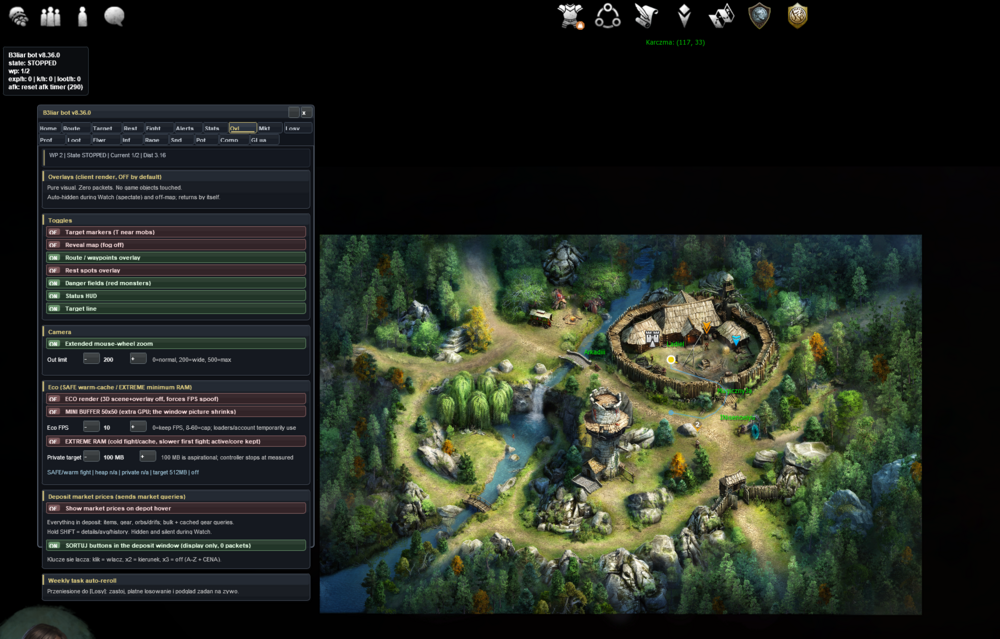
Task: Click the Arkadiii player name on the map
Action: pos(594,352)
